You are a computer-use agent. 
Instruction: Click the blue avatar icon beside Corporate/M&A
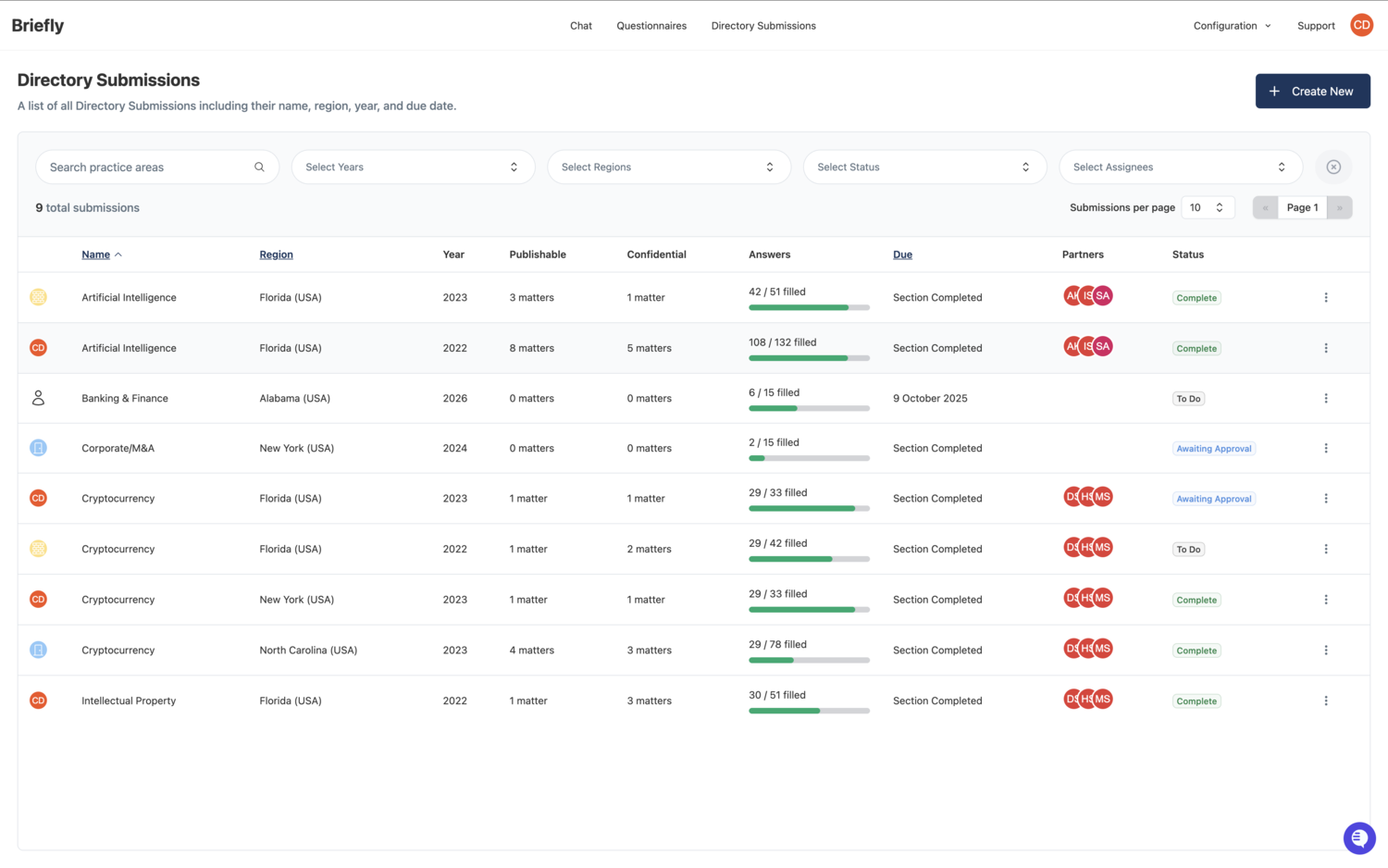click(38, 448)
